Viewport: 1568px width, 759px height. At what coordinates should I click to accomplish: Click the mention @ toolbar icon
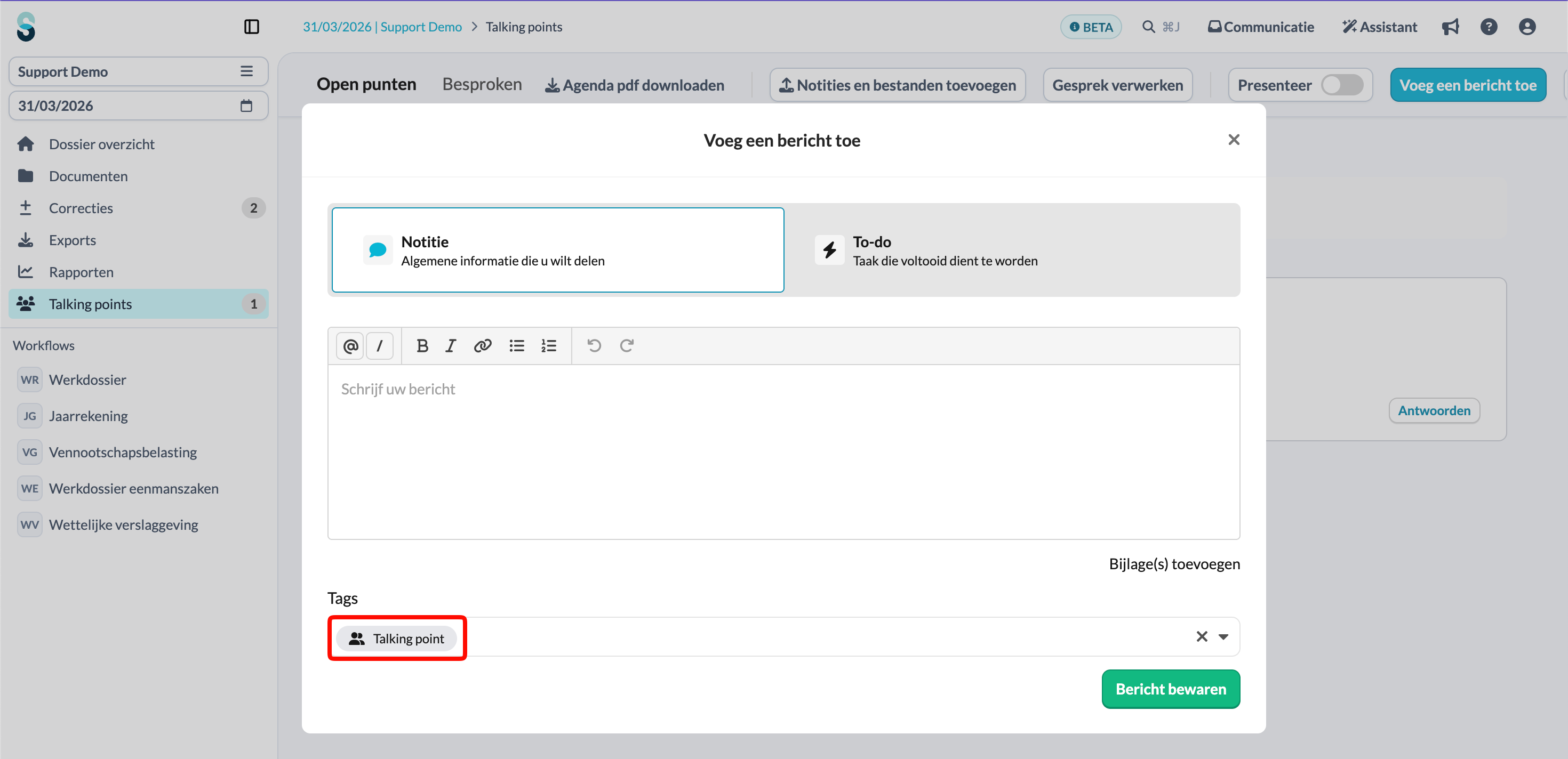pos(350,346)
